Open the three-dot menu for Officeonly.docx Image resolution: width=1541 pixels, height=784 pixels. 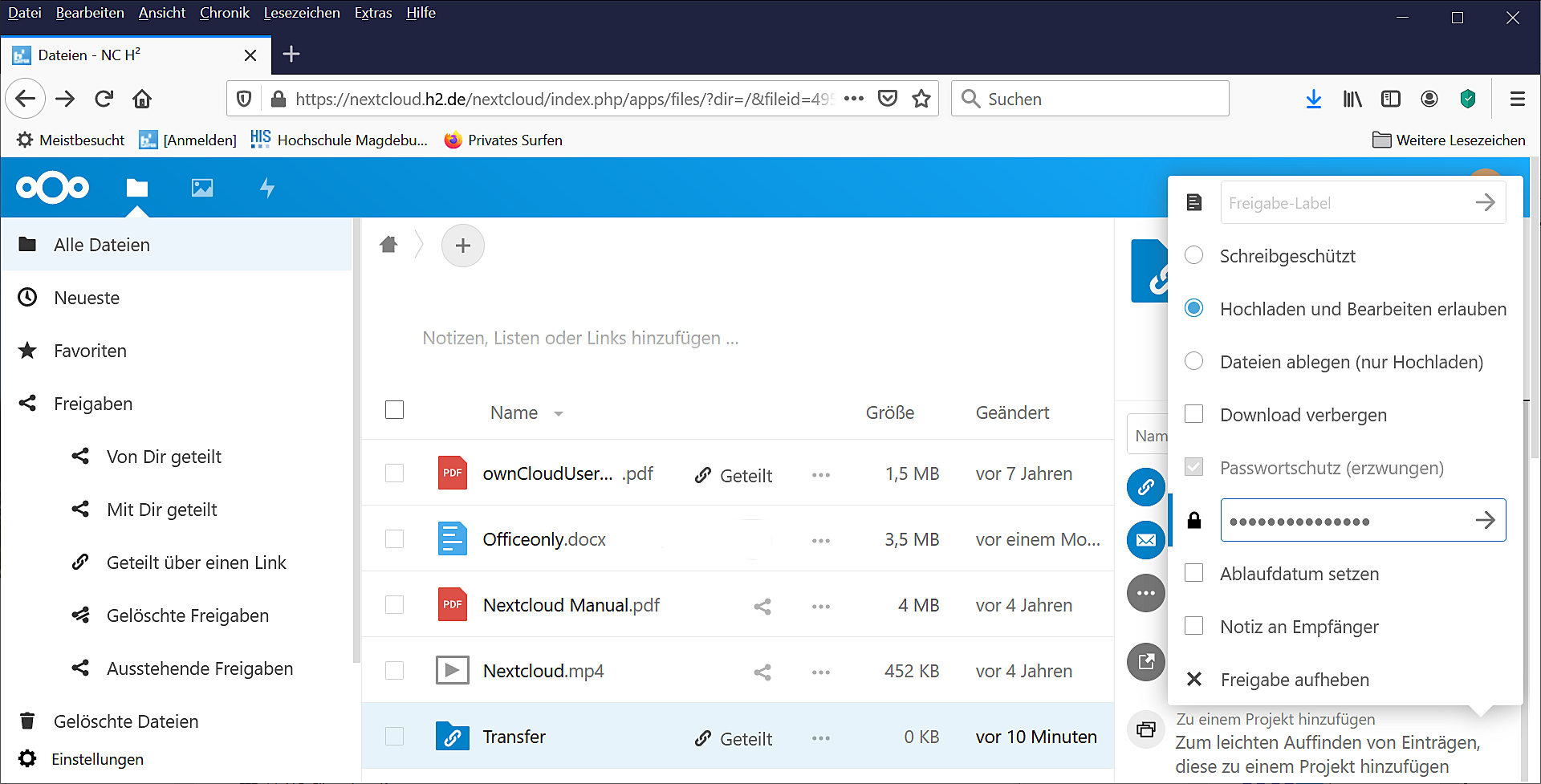pos(820,541)
